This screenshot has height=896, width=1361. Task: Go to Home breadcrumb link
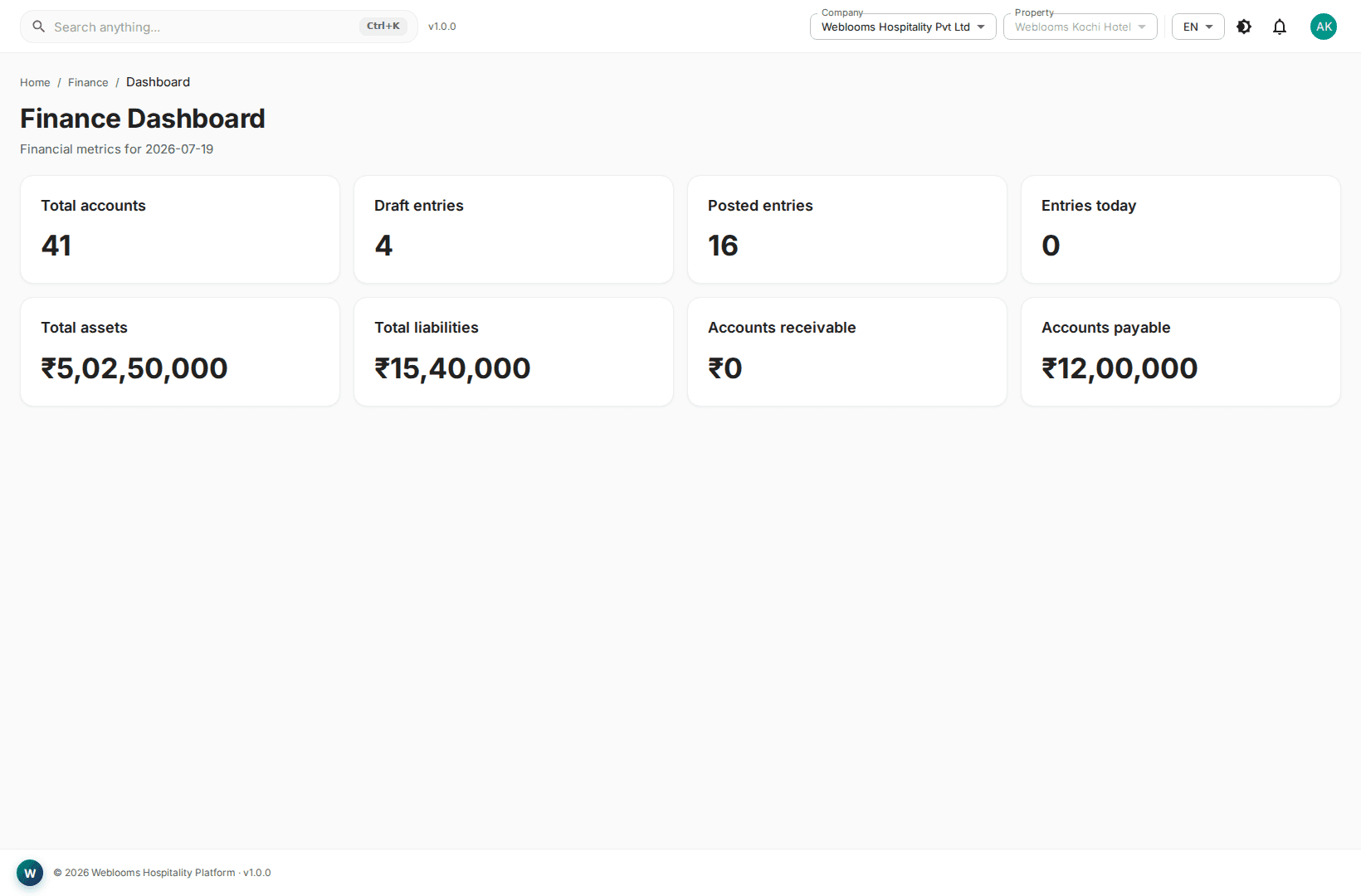(x=35, y=82)
